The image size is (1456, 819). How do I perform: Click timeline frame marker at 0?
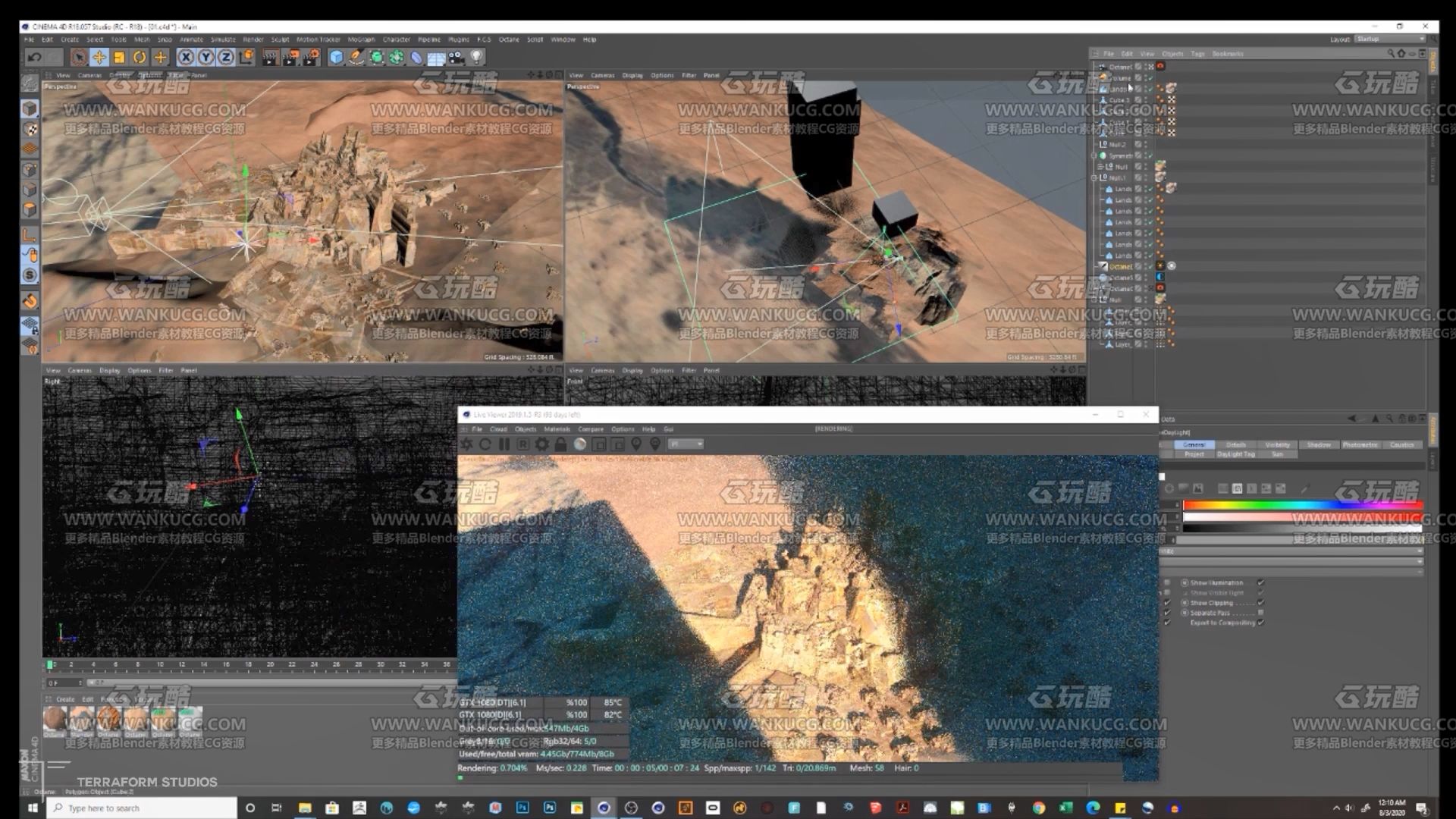[50, 664]
